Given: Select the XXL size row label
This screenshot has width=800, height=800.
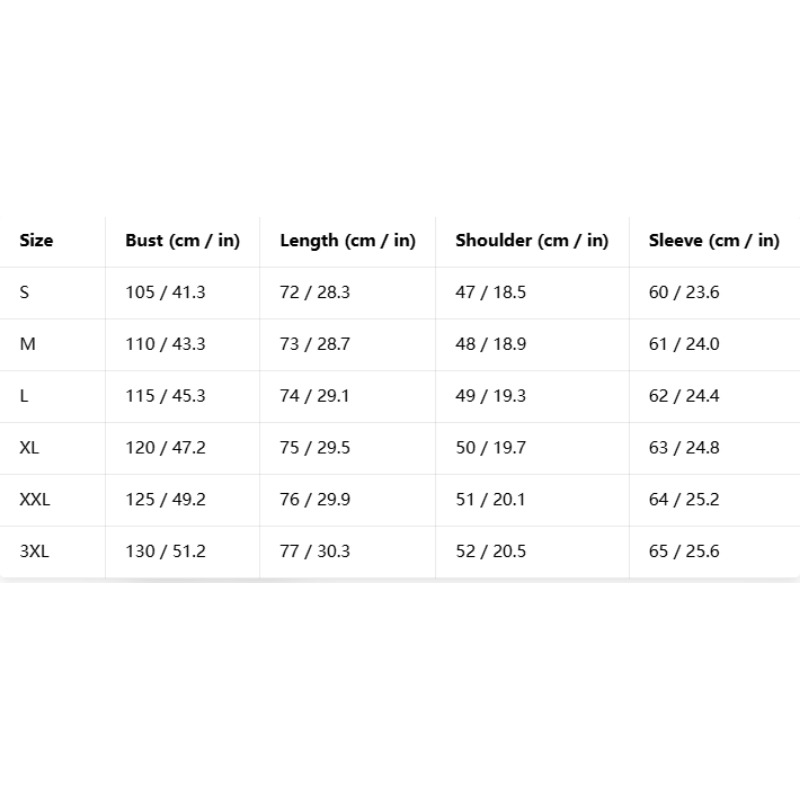Looking at the screenshot, I should tap(35, 499).
